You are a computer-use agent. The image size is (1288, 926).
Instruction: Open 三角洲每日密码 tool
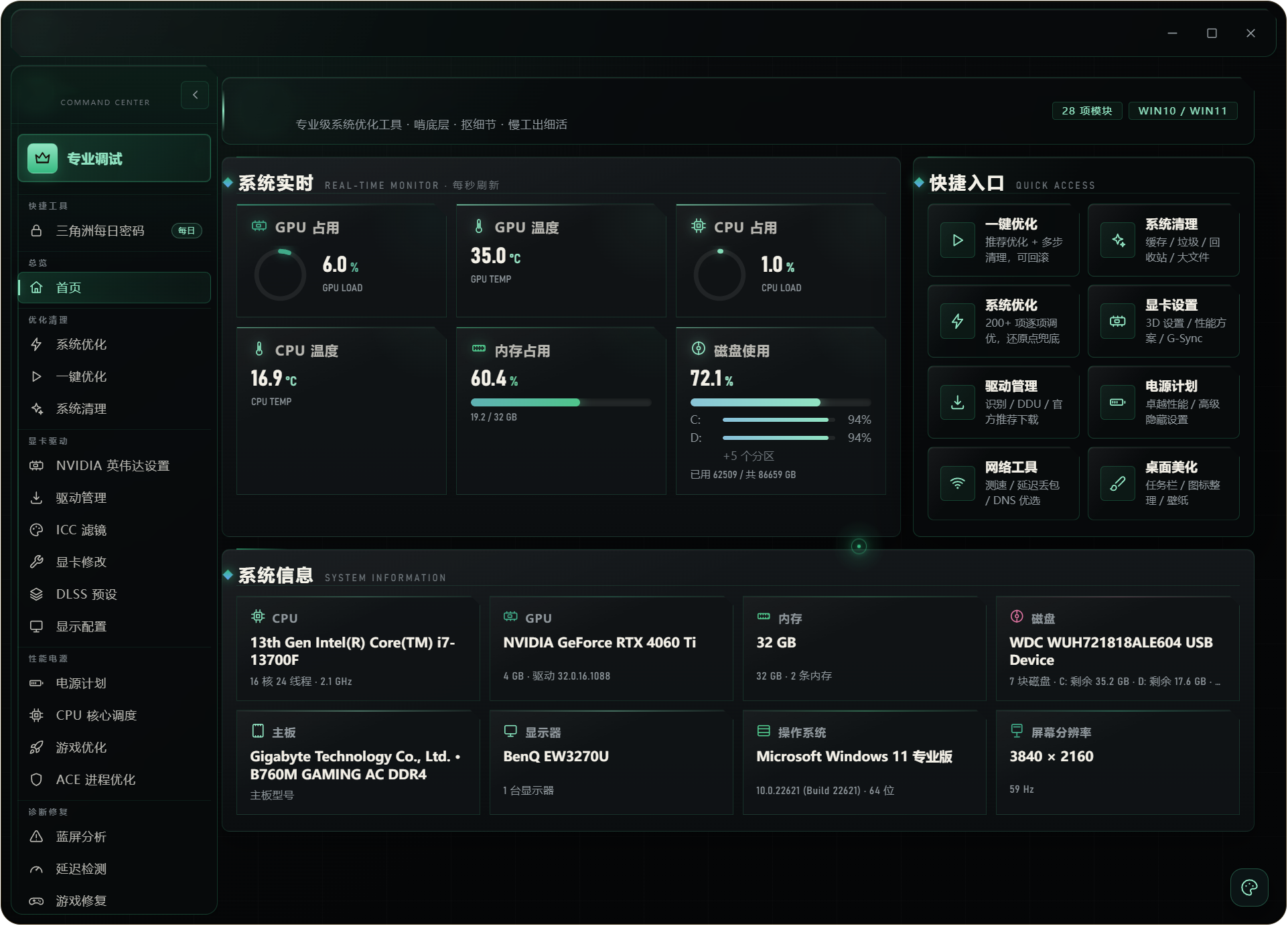tap(115, 231)
